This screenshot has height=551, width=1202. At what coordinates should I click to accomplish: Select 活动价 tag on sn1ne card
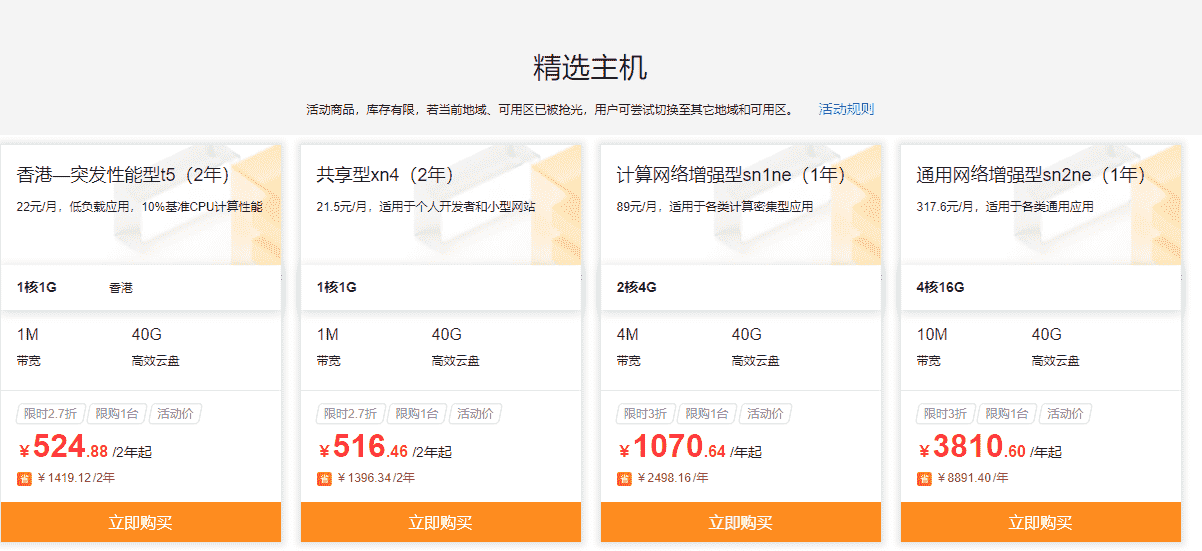[766, 414]
